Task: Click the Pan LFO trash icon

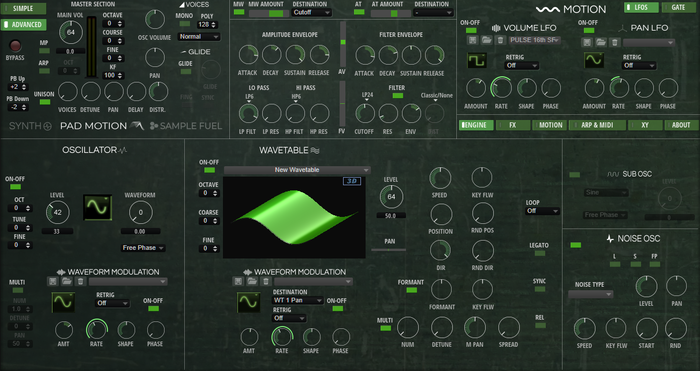Action: [615, 42]
